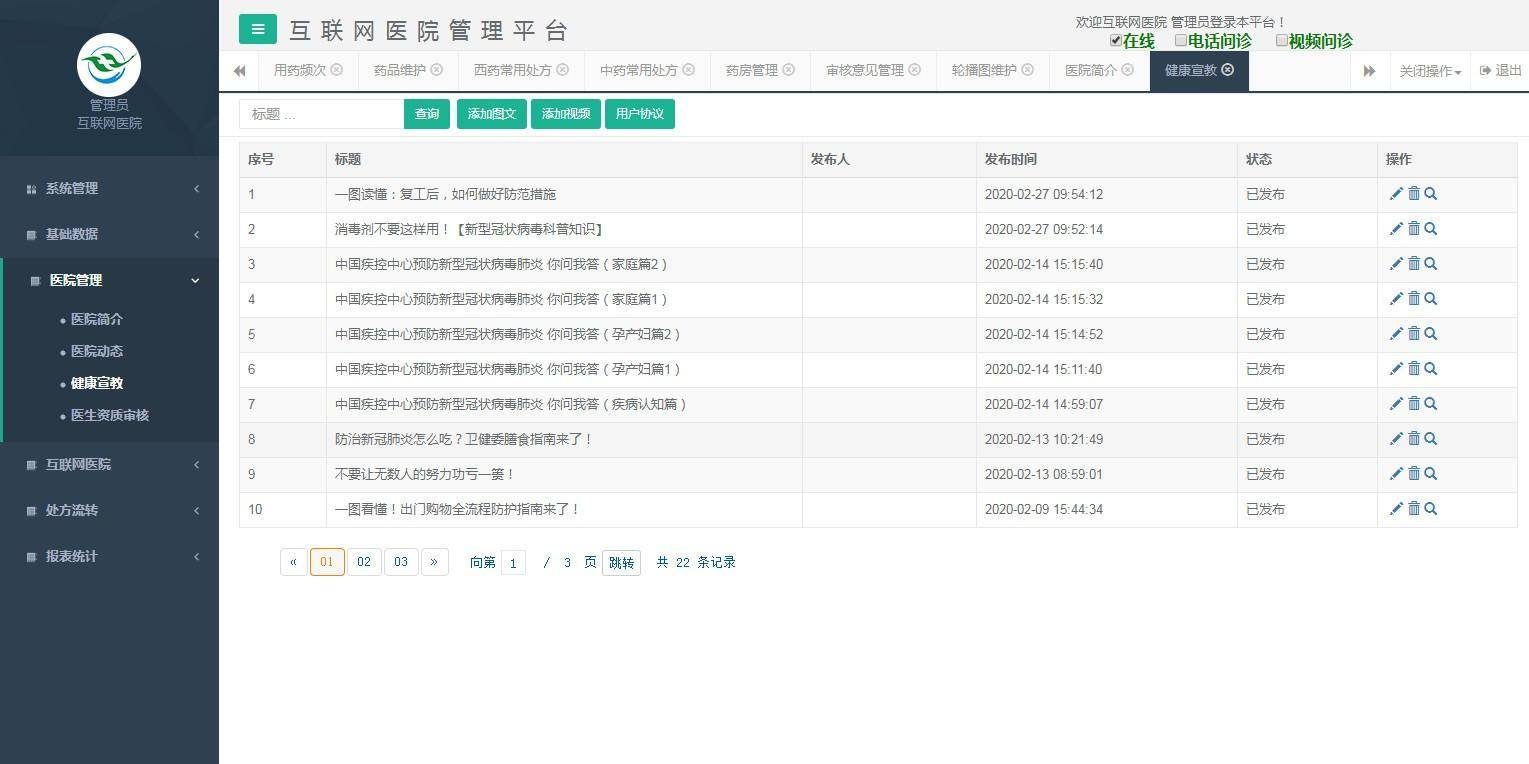Image resolution: width=1529 pixels, height=764 pixels.
Task: Click the green hamburger menu toggle button
Action: (257, 29)
